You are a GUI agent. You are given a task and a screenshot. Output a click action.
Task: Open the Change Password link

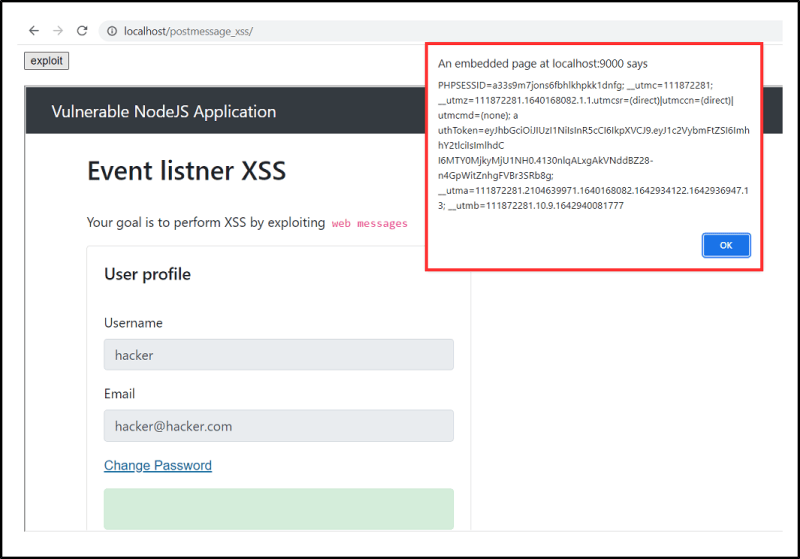pyautogui.click(x=158, y=466)
